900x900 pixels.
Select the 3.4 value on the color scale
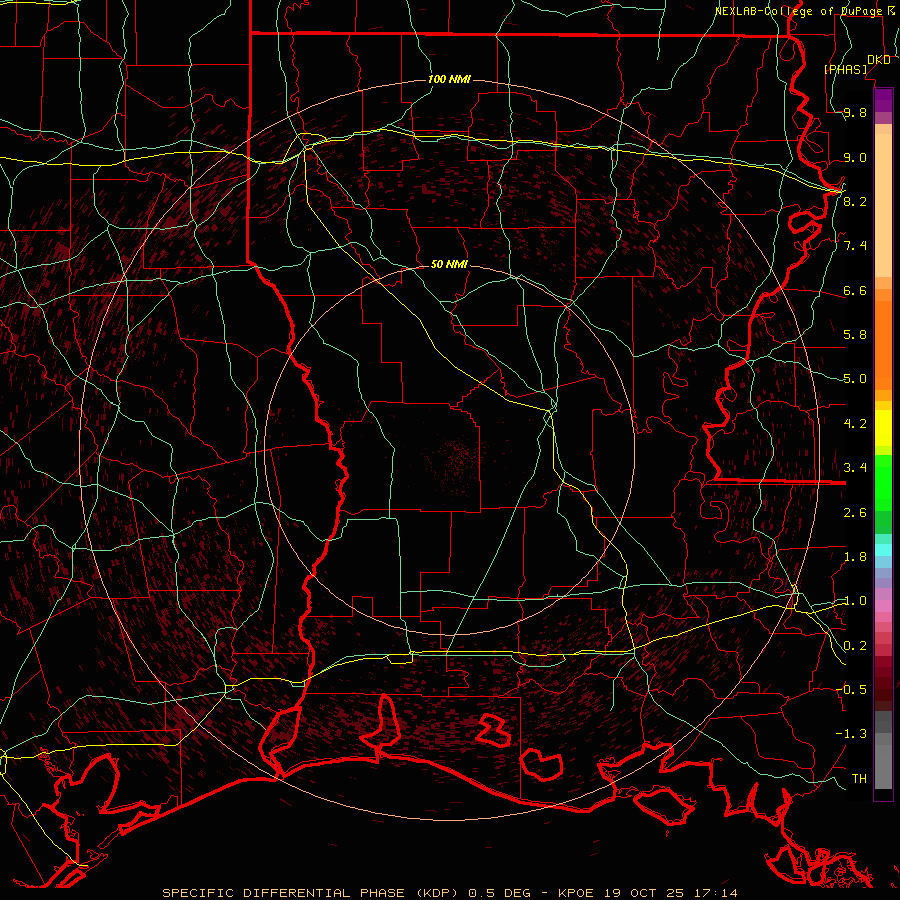[x=855, y=468]
